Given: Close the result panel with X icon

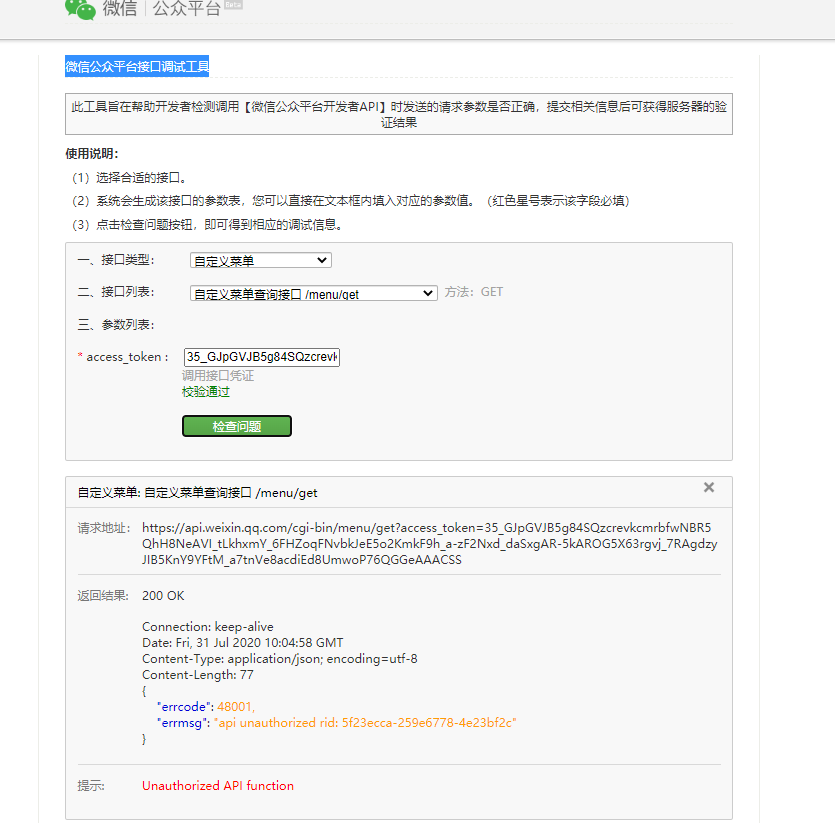Looking at the screenshot, I should click(x=709, y=487).
